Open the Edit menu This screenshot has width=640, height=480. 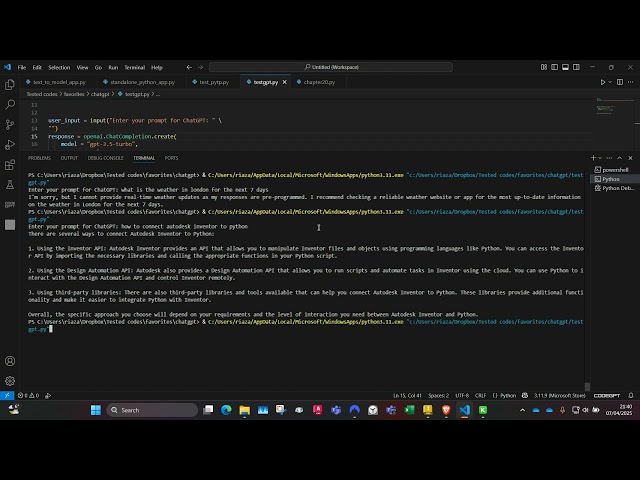click(37, 67)
